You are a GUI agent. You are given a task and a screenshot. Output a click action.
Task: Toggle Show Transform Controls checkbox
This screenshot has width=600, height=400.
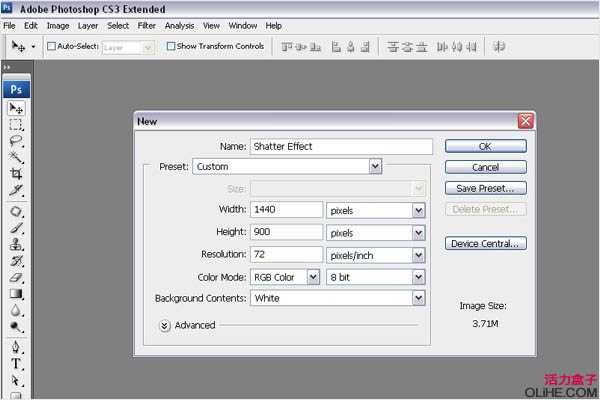tap(171, 46)
